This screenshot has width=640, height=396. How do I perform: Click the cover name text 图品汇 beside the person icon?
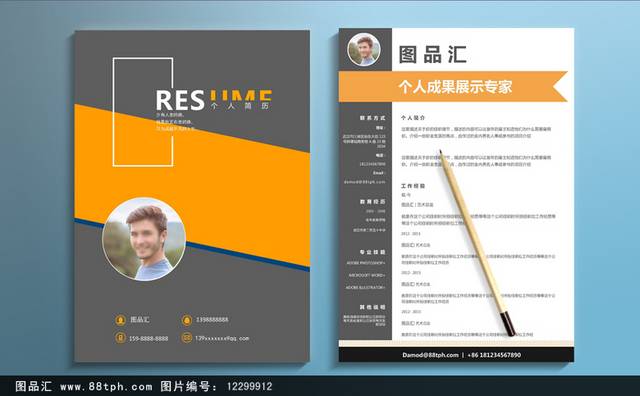pos(140,320)
